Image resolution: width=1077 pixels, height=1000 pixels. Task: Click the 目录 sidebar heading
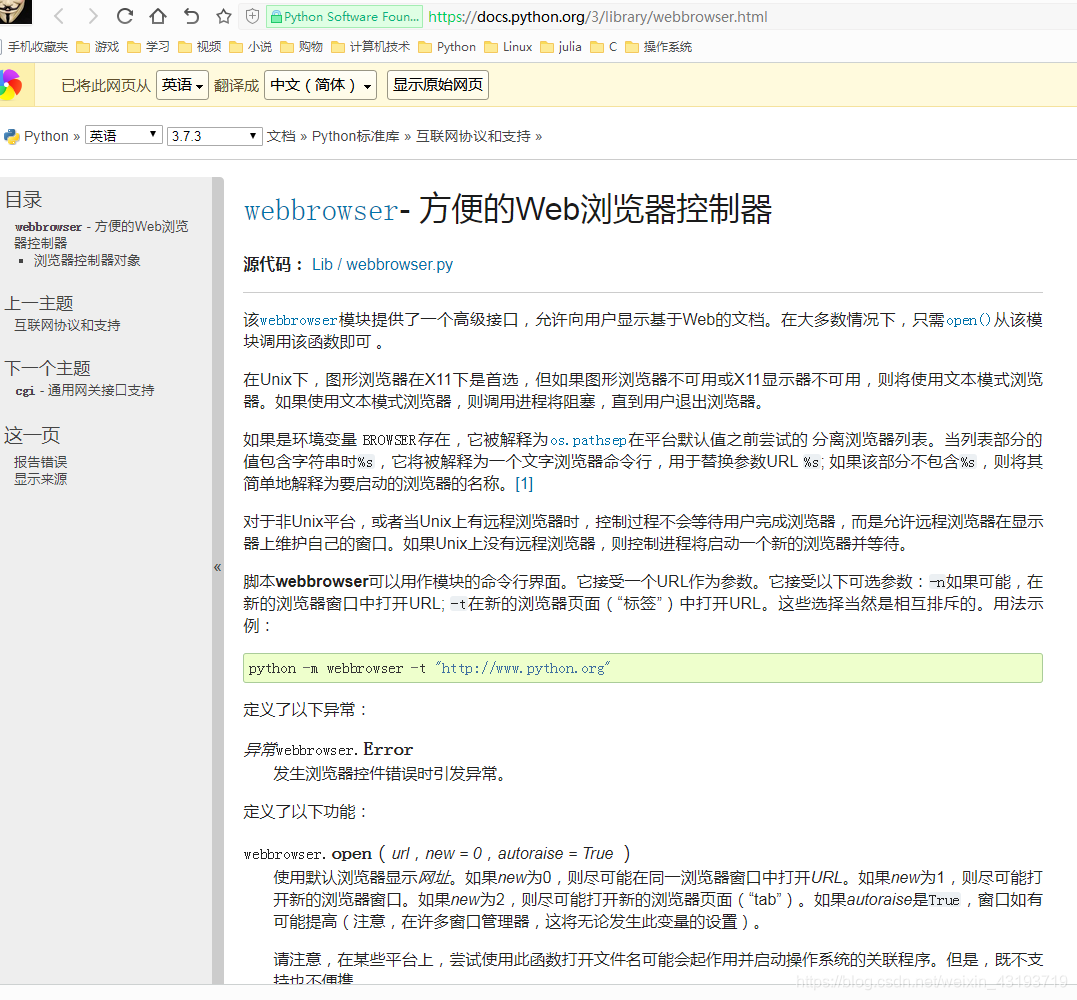(x=23, y=199)
